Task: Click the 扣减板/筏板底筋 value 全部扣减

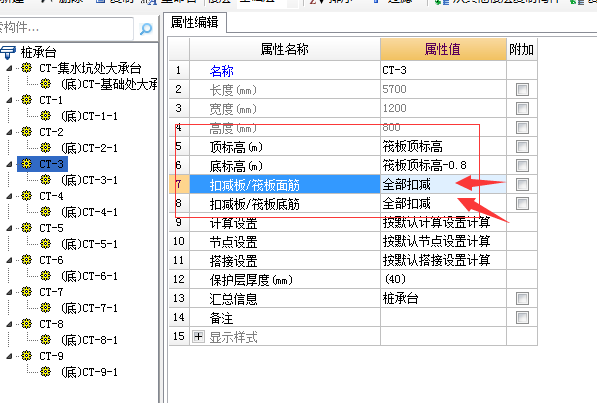Action: [443, 204]
